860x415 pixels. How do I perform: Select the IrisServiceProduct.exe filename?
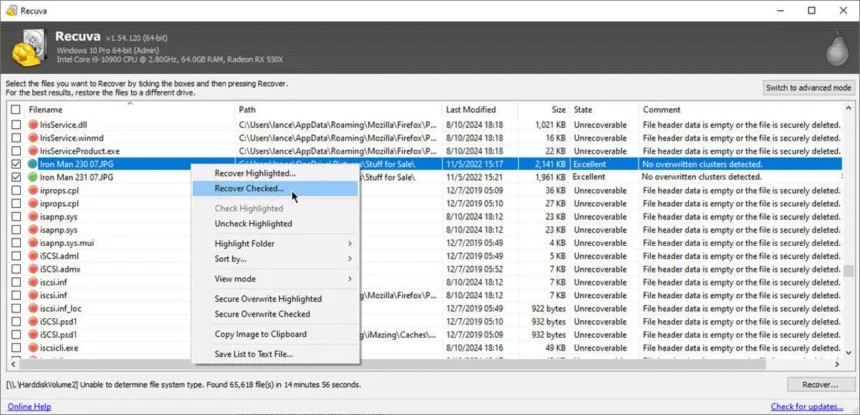[80, 151]
